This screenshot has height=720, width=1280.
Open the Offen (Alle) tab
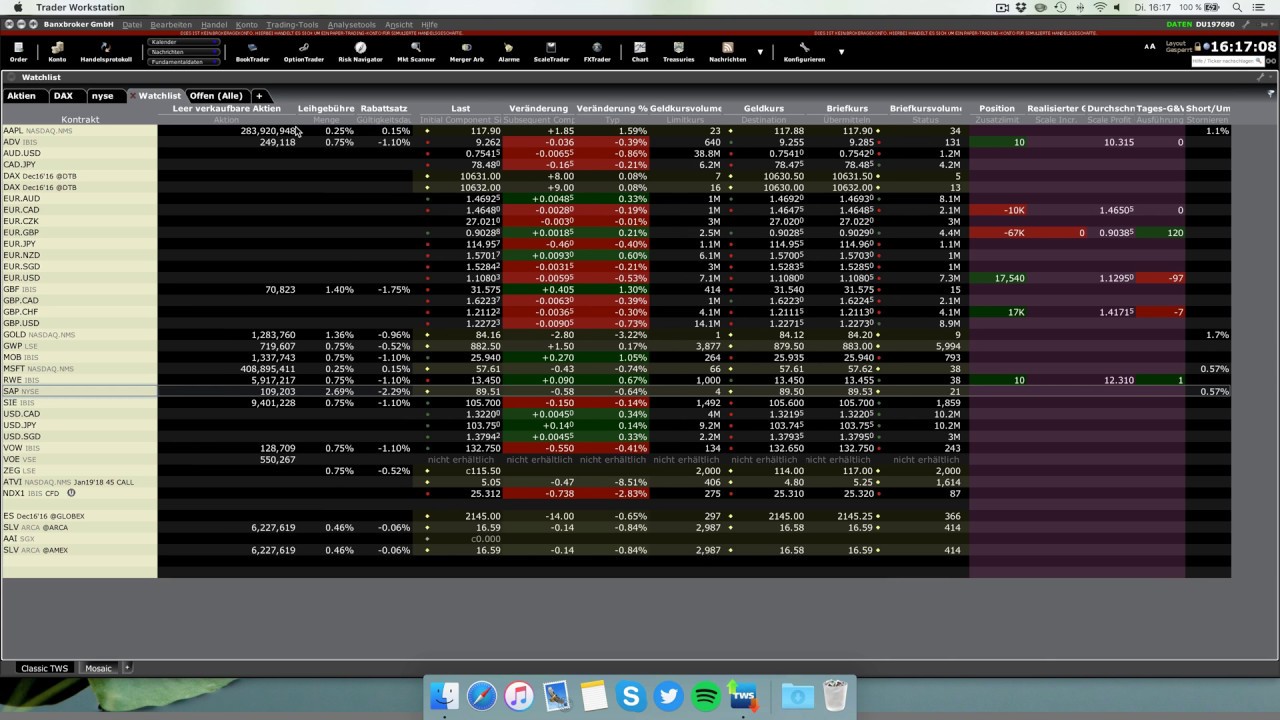pos(217,96)
